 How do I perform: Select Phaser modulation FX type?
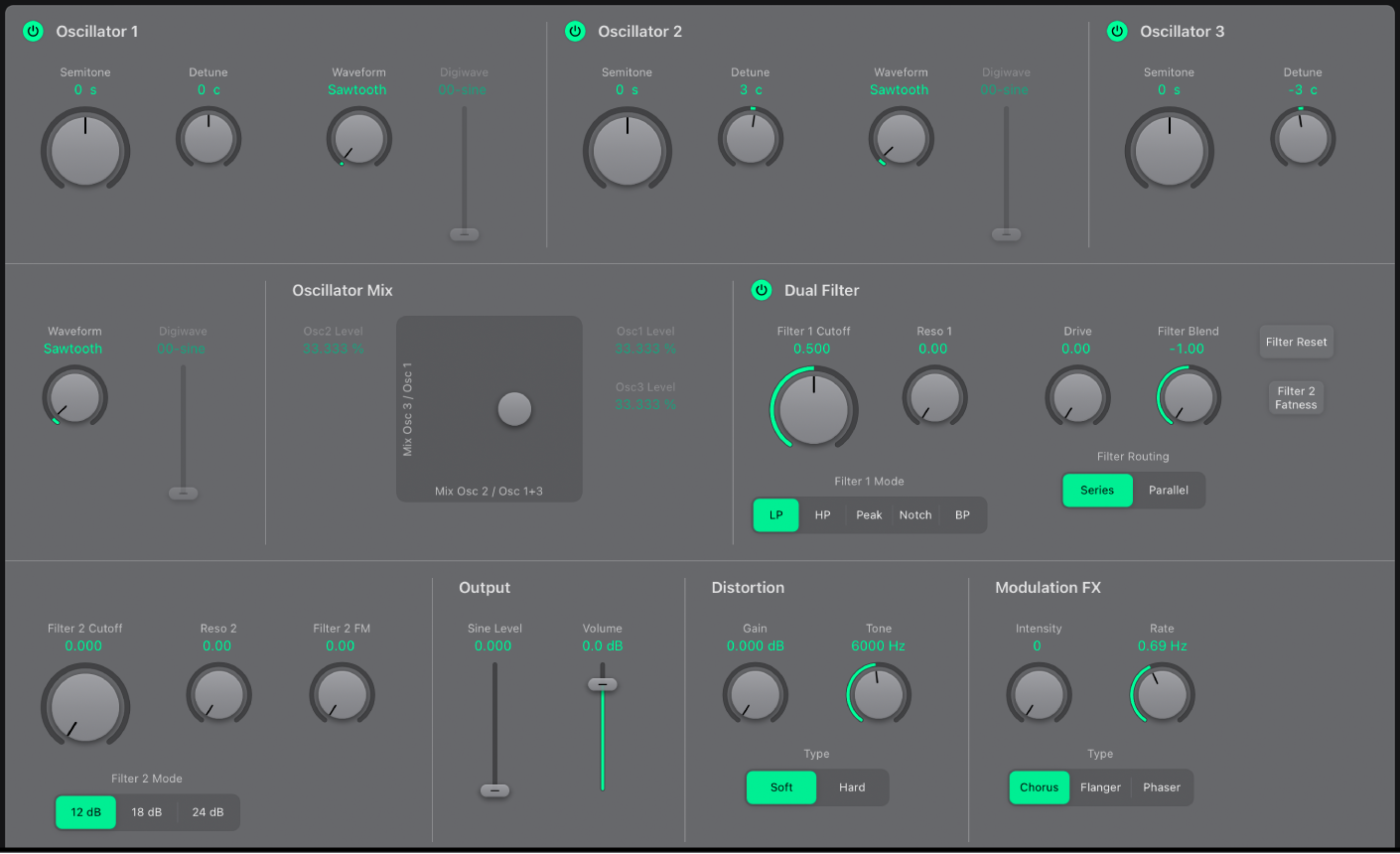click(x=1161, y=787)
